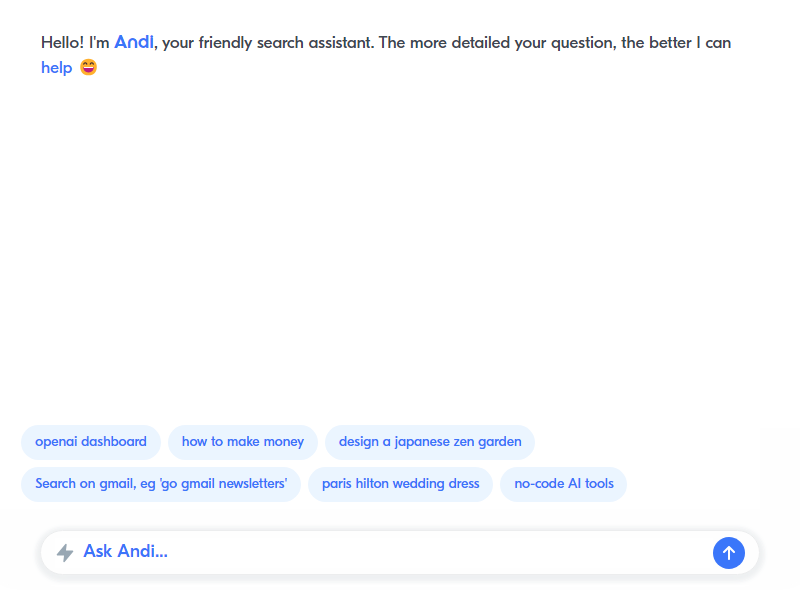Pick the 'design a japanese zen garden' chip
Viewport: 800px width, 600px height.
click(430, 442)
